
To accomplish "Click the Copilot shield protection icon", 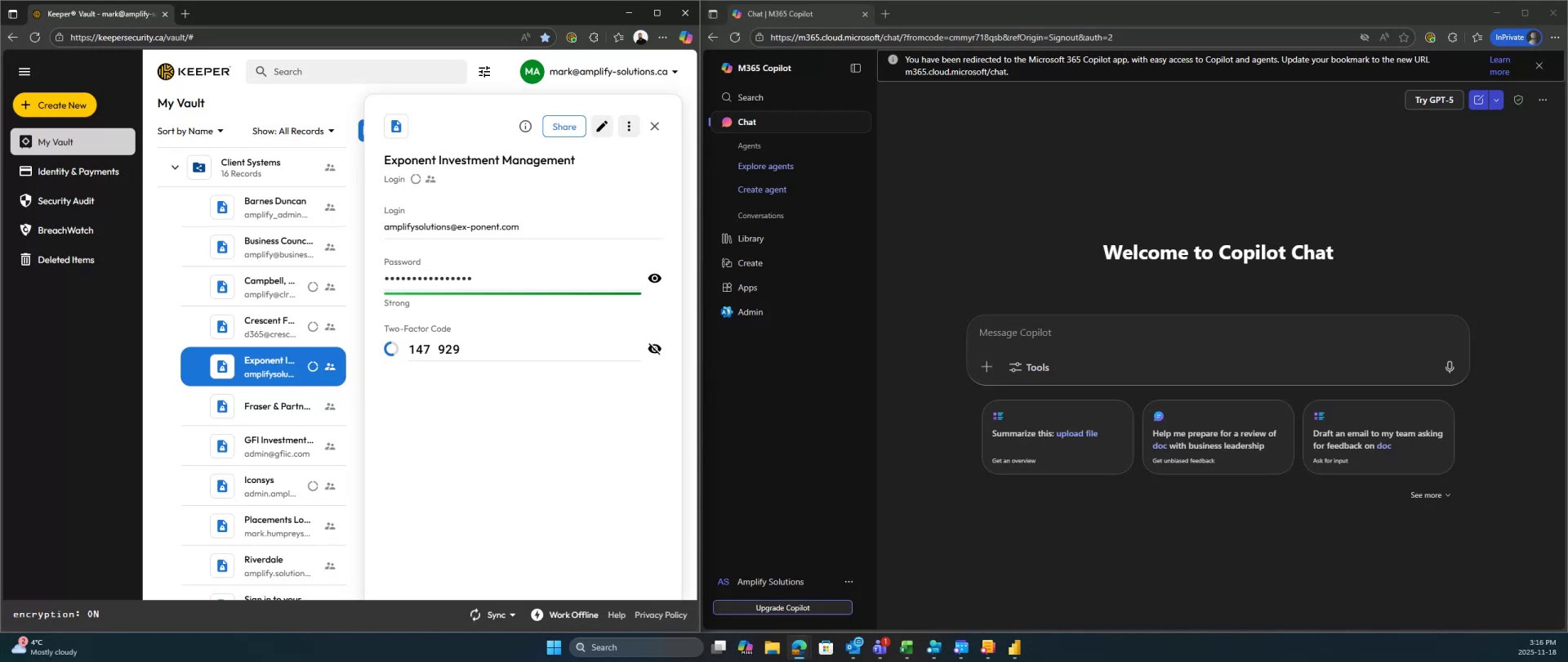I will [1518, 100].
